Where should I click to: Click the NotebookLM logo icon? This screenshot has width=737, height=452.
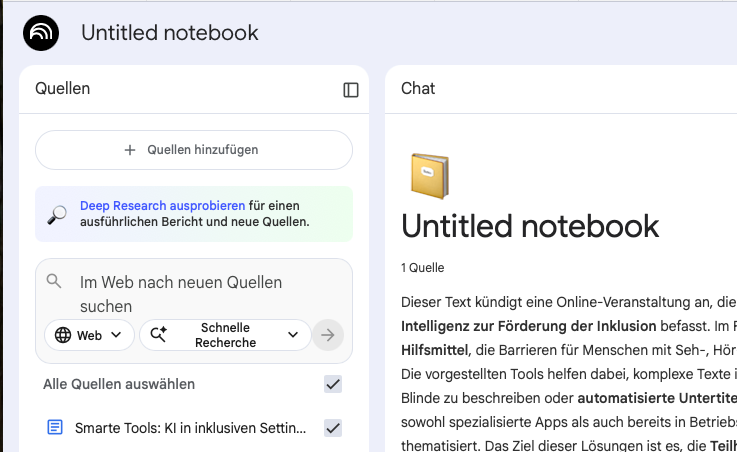[41, 33]
